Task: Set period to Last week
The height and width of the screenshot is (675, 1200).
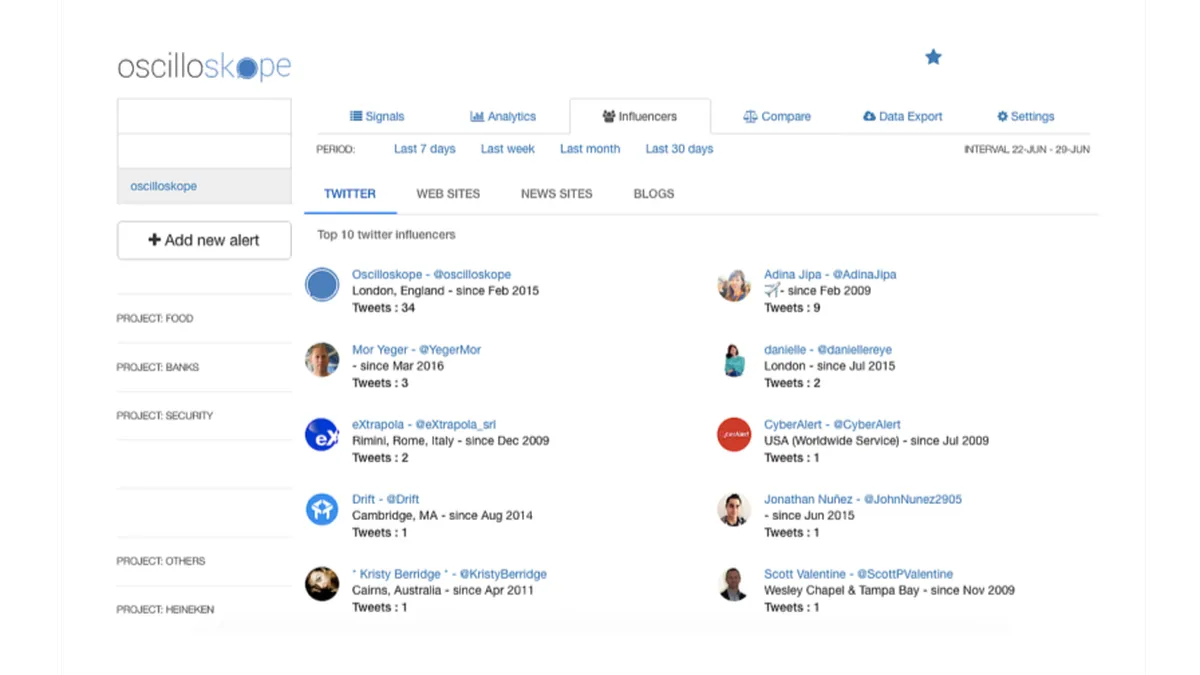Action: pos(508,149)
